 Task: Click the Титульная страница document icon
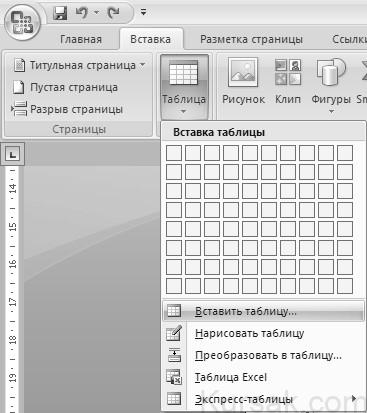click(19, 65)
